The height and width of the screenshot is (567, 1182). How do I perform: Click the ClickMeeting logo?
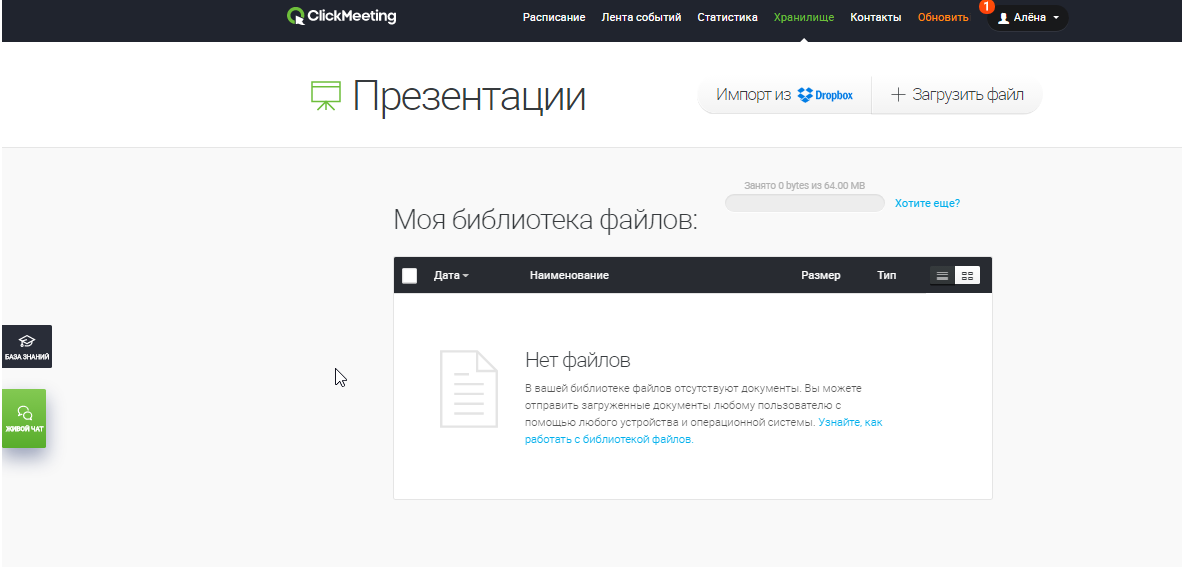pos(341,16)
